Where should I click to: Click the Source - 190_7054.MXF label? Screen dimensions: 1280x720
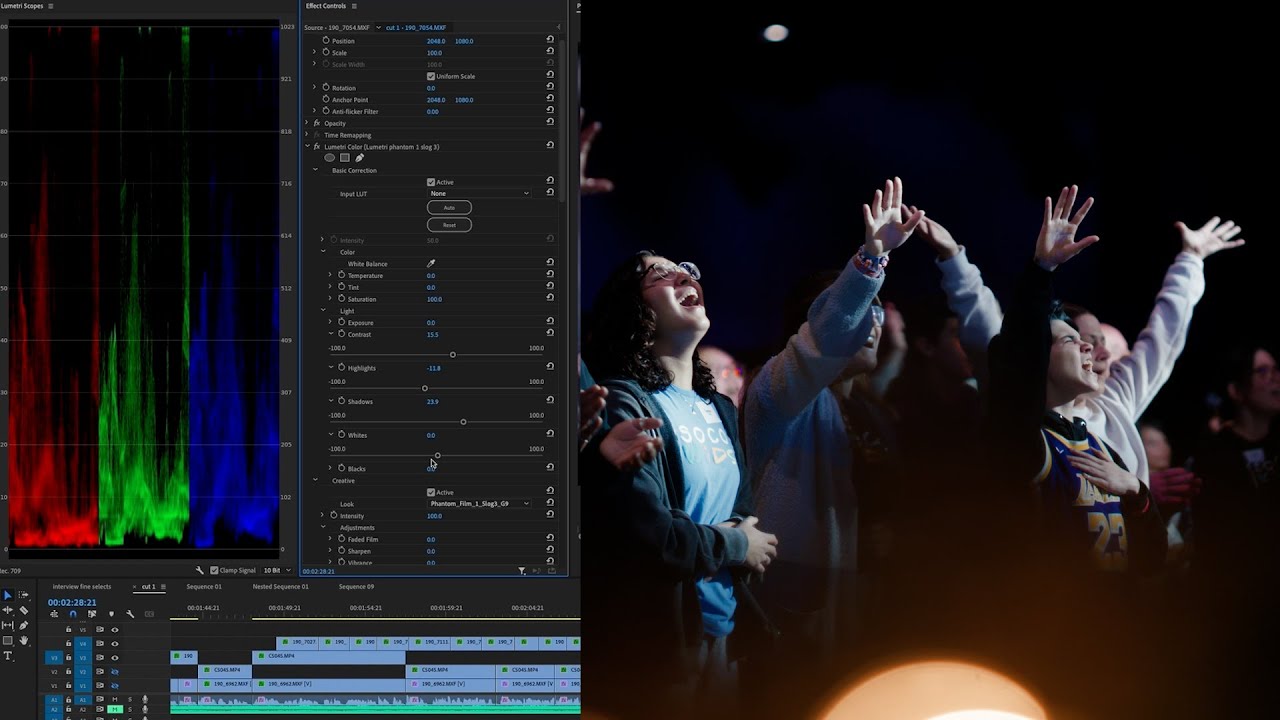tap(338, 27)
